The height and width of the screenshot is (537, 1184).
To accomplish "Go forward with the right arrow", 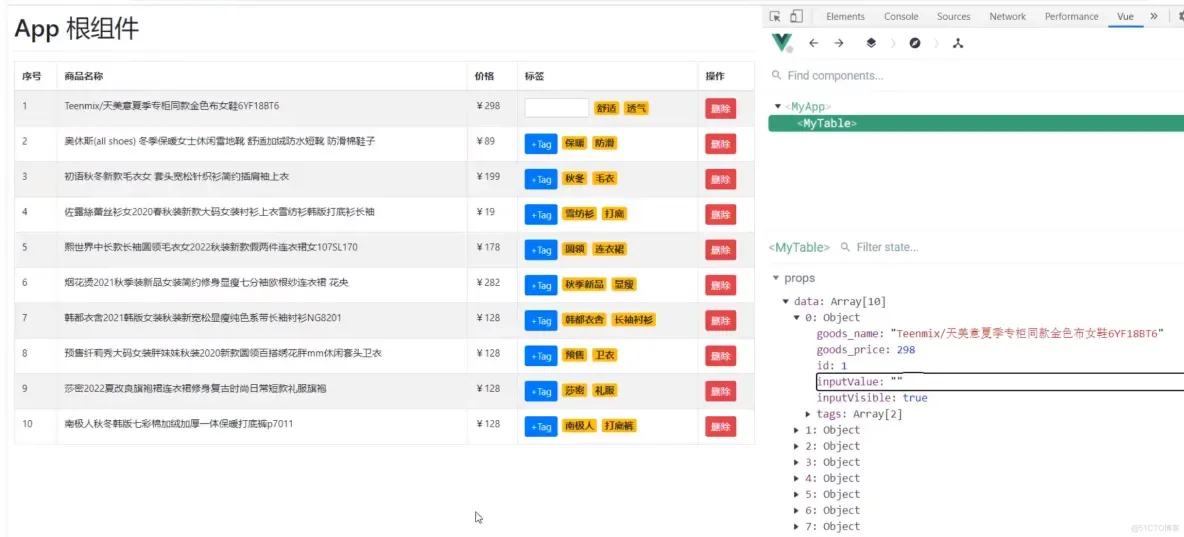I will tap(839, 43).
